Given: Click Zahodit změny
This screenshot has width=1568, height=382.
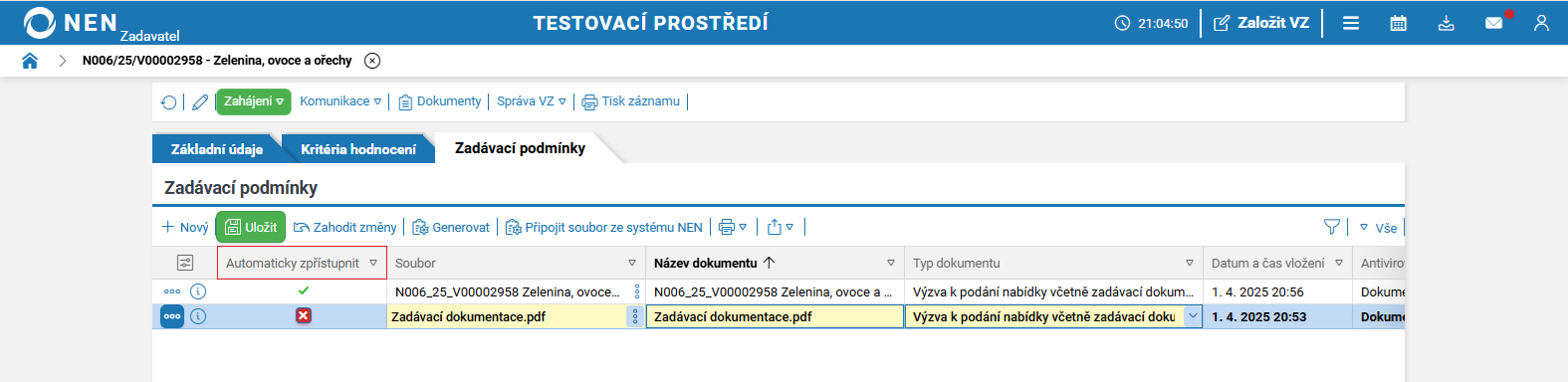Looking at the screenshot, I should click(344, 228).
